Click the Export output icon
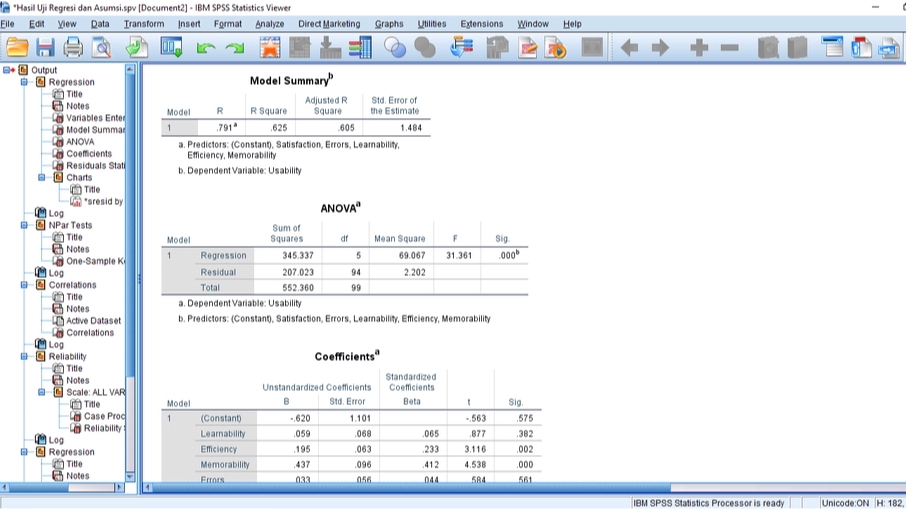The height and width of the screenshot is (509, 906). (x=136, y=47)
